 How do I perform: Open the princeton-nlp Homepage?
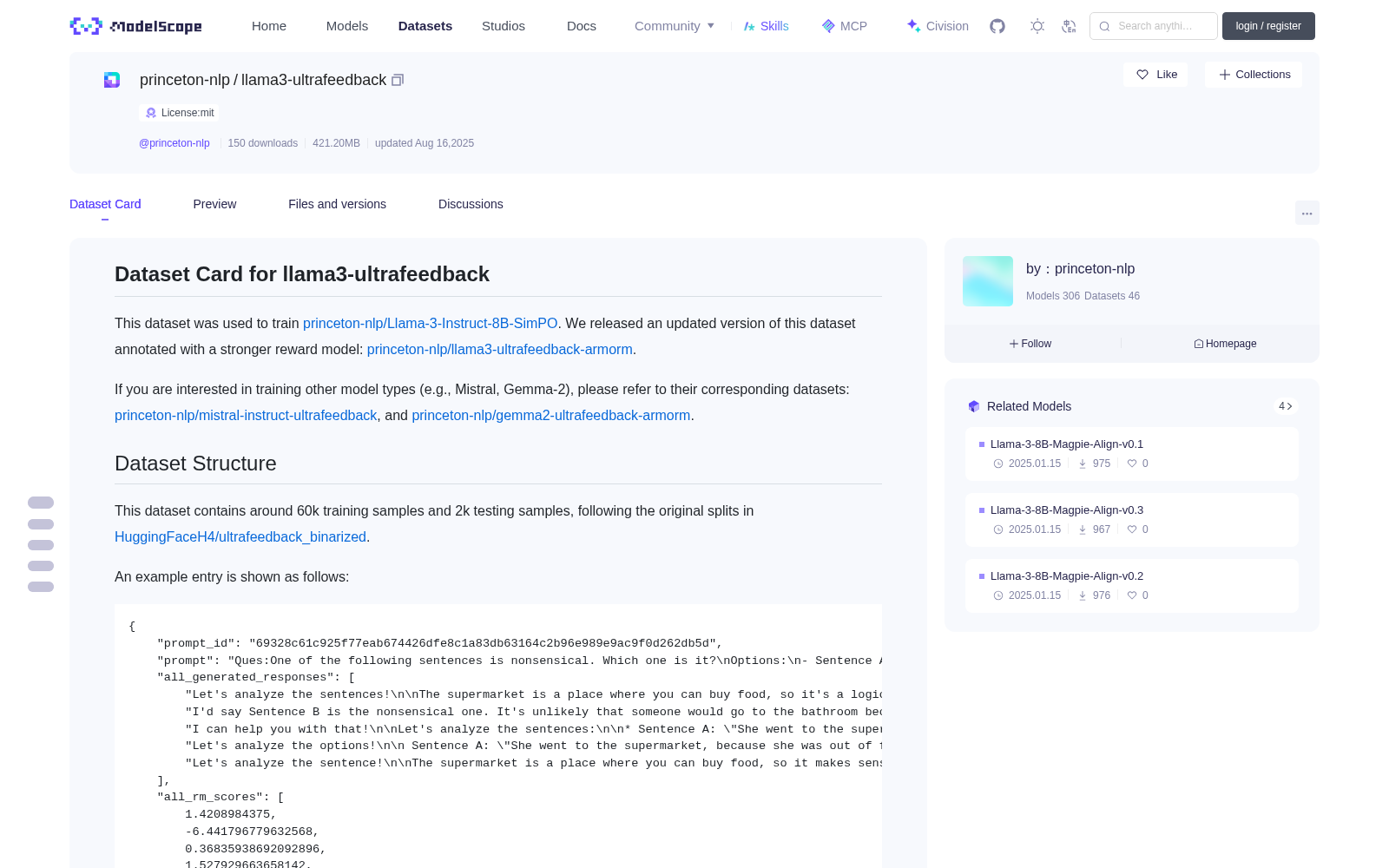pos(1225,344)
